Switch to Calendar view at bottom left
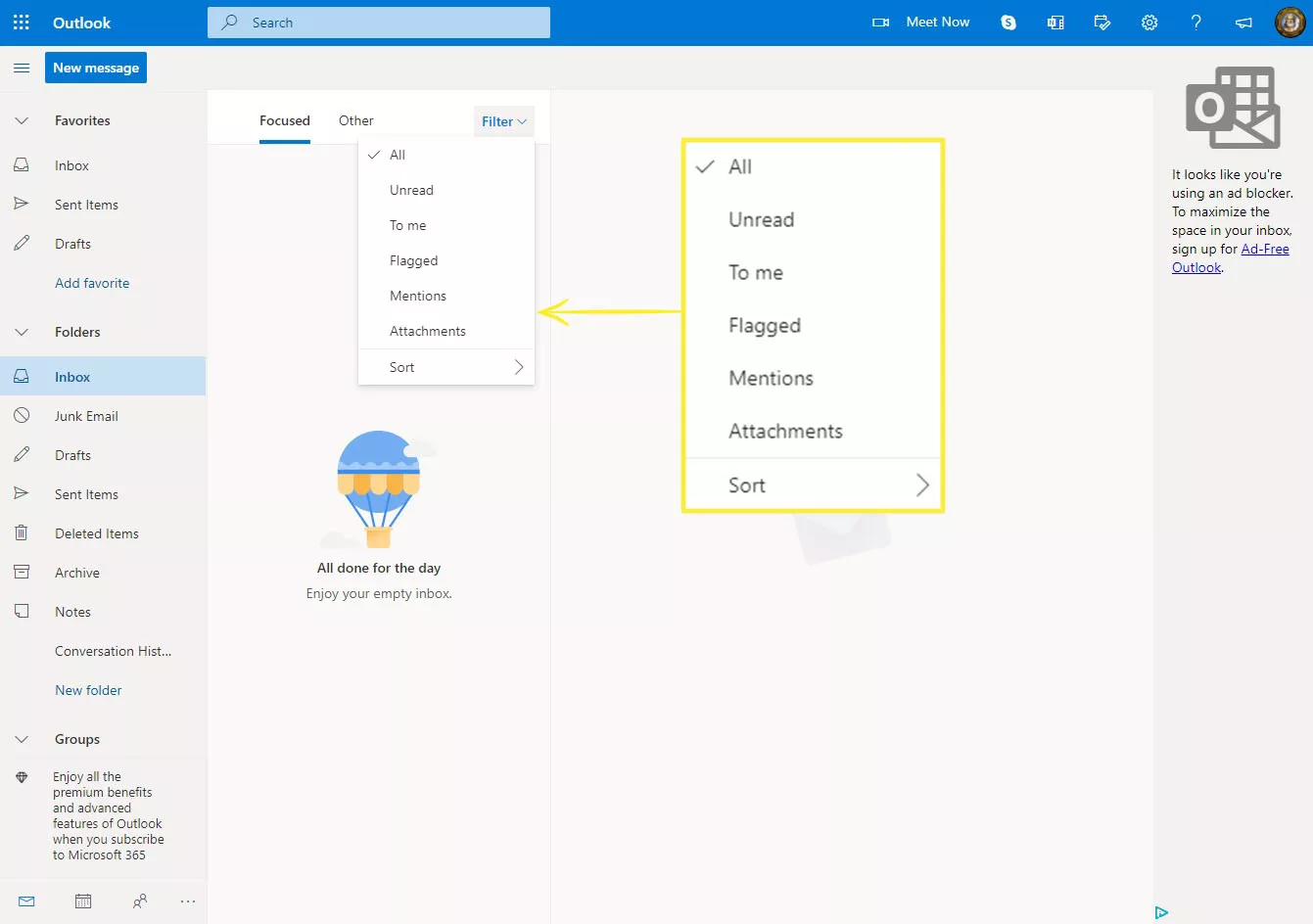1313x924 pixels. pos(83,901)
